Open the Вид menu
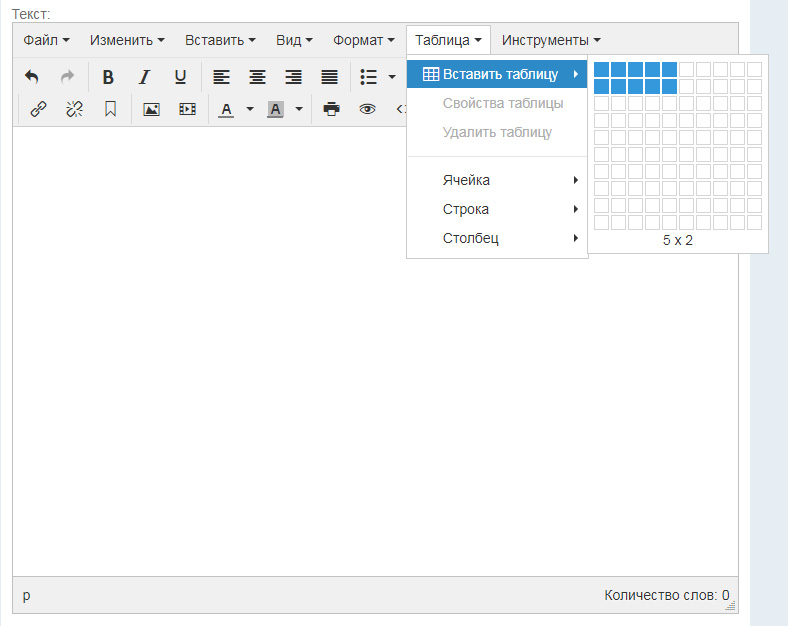Viewport: 788px width, 626px height. [x=294, y=40]
